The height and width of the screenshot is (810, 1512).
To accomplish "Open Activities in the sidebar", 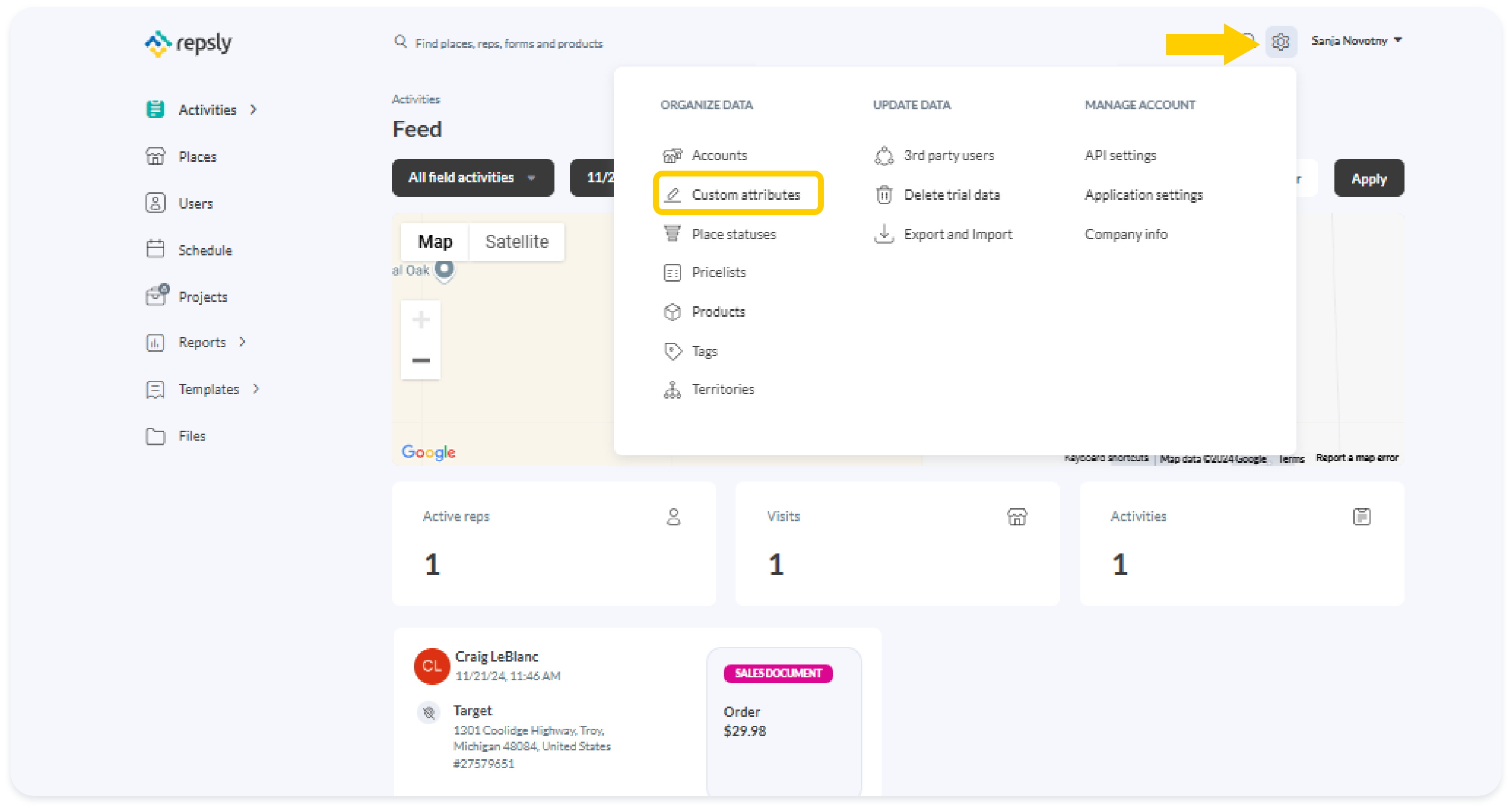I will (x=207, y=110).
